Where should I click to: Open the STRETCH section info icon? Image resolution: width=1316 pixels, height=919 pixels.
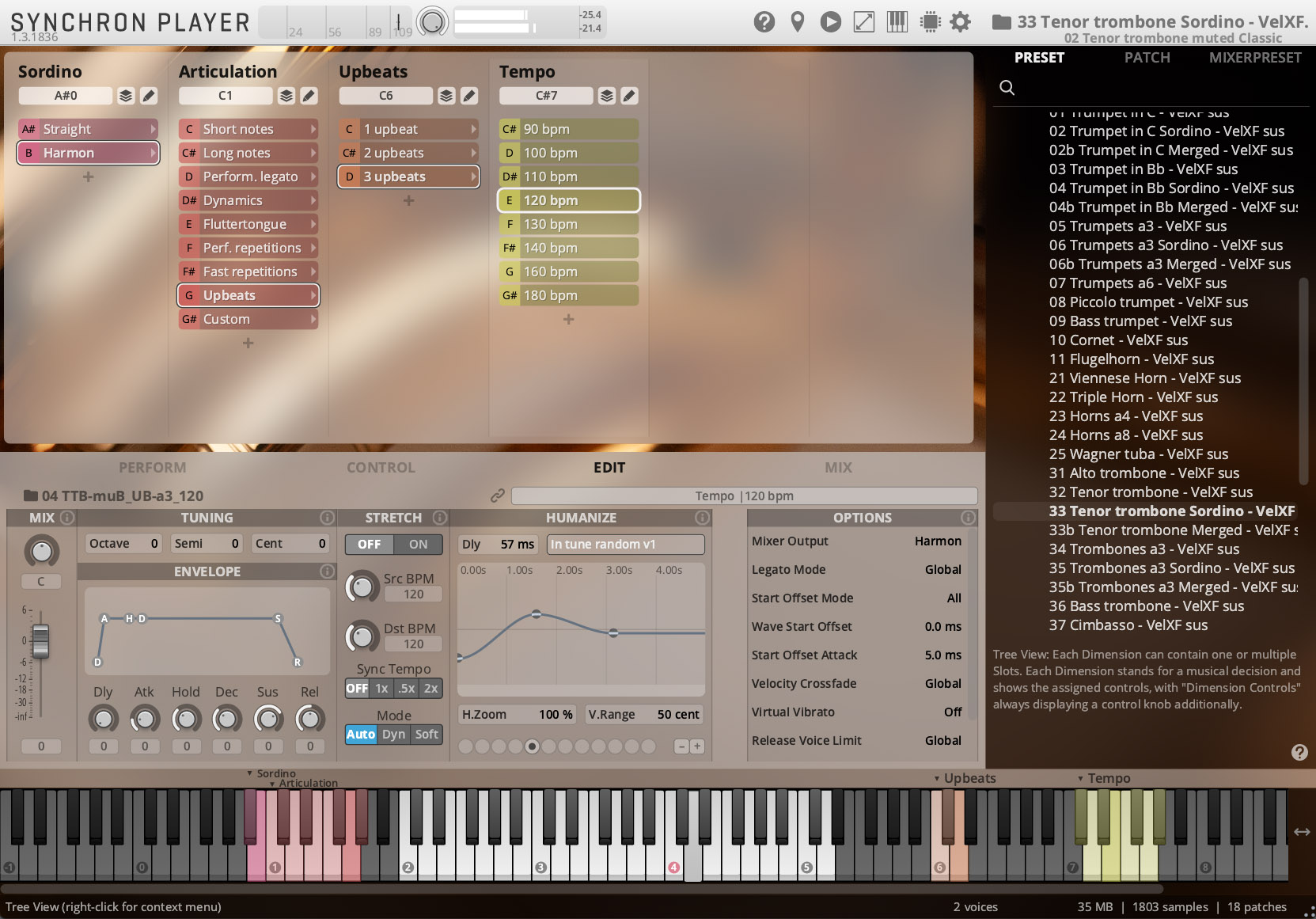[440, 518]
